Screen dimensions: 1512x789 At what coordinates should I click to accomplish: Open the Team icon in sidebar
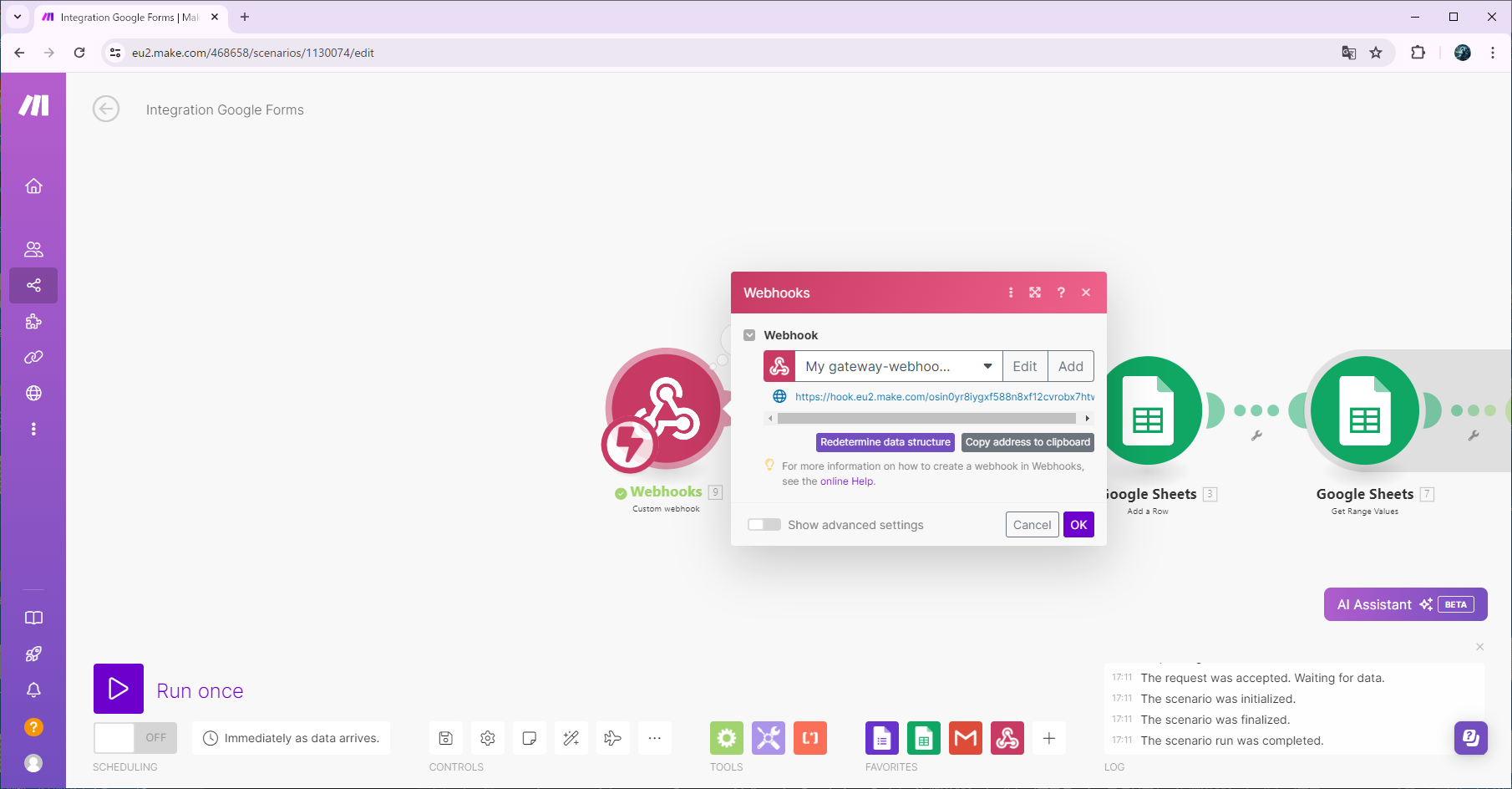(33, 249)
